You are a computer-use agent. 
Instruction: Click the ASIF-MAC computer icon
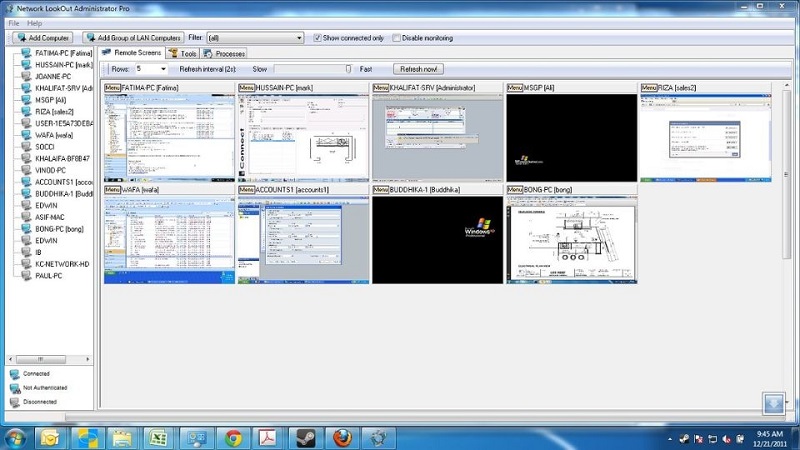[25, 217]
